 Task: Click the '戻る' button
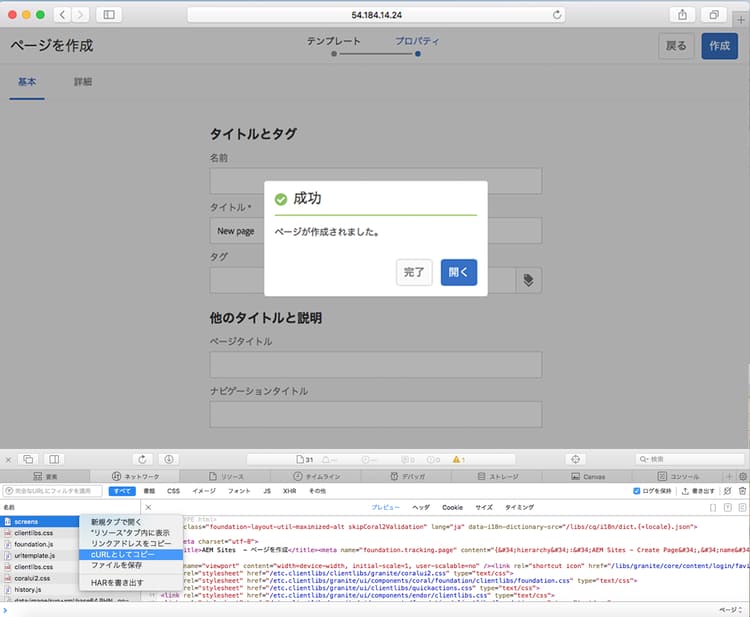(x=676, y=46)
